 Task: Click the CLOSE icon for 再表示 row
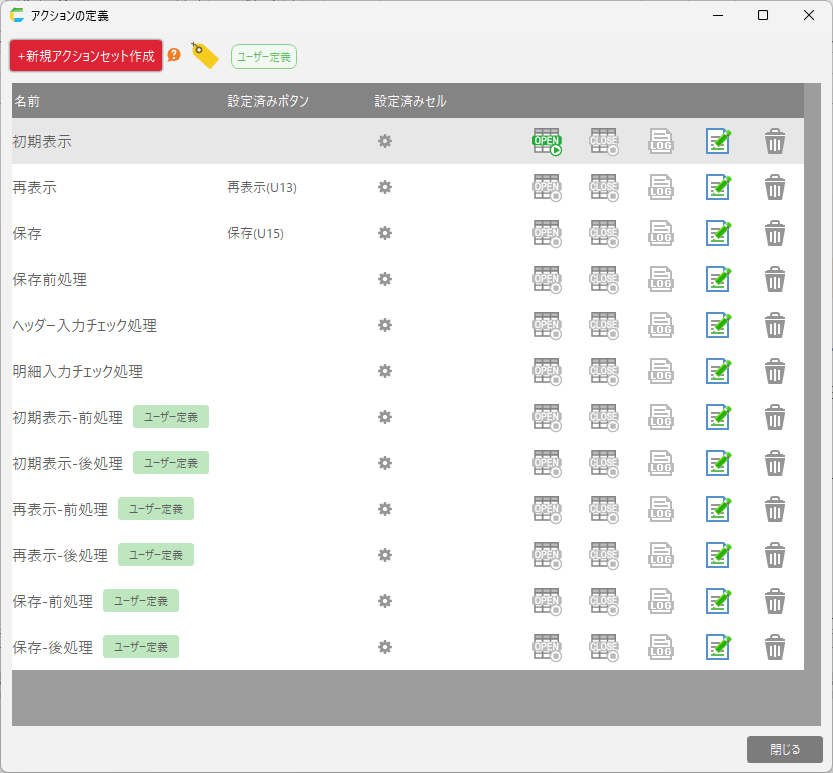(604, 187)
